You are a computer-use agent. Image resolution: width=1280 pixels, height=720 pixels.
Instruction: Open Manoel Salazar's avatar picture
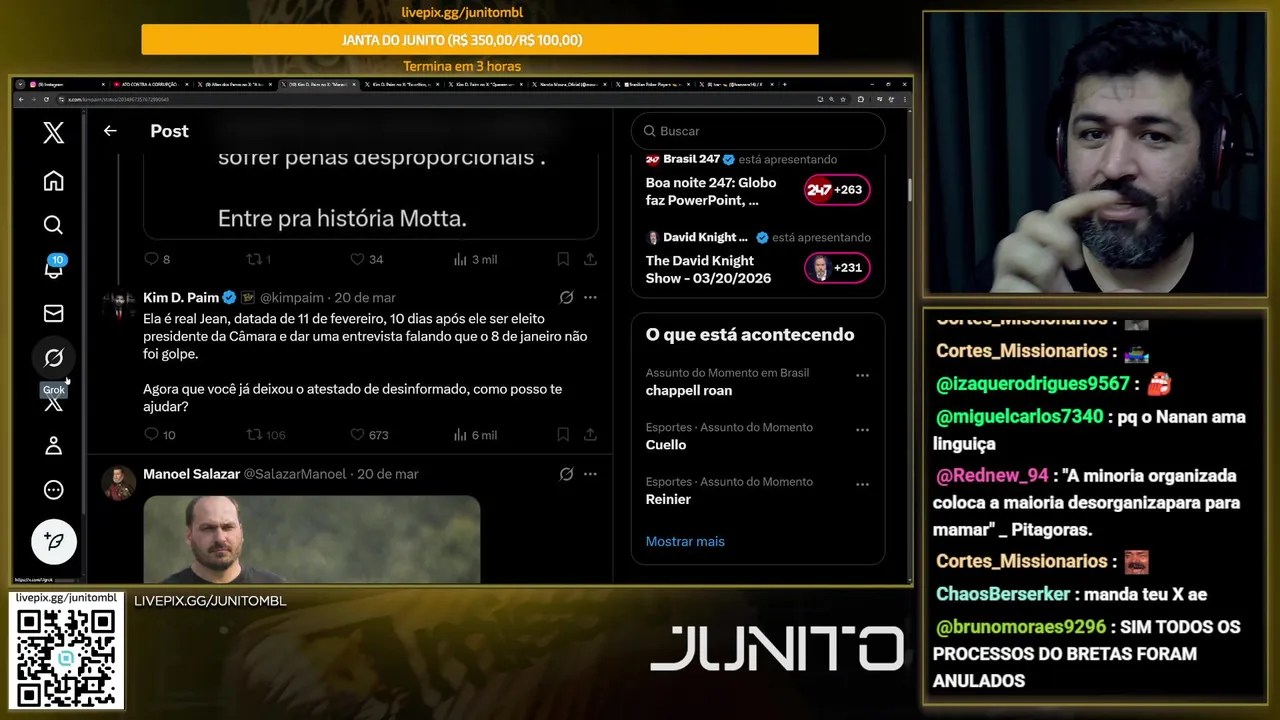coord(119,482)
